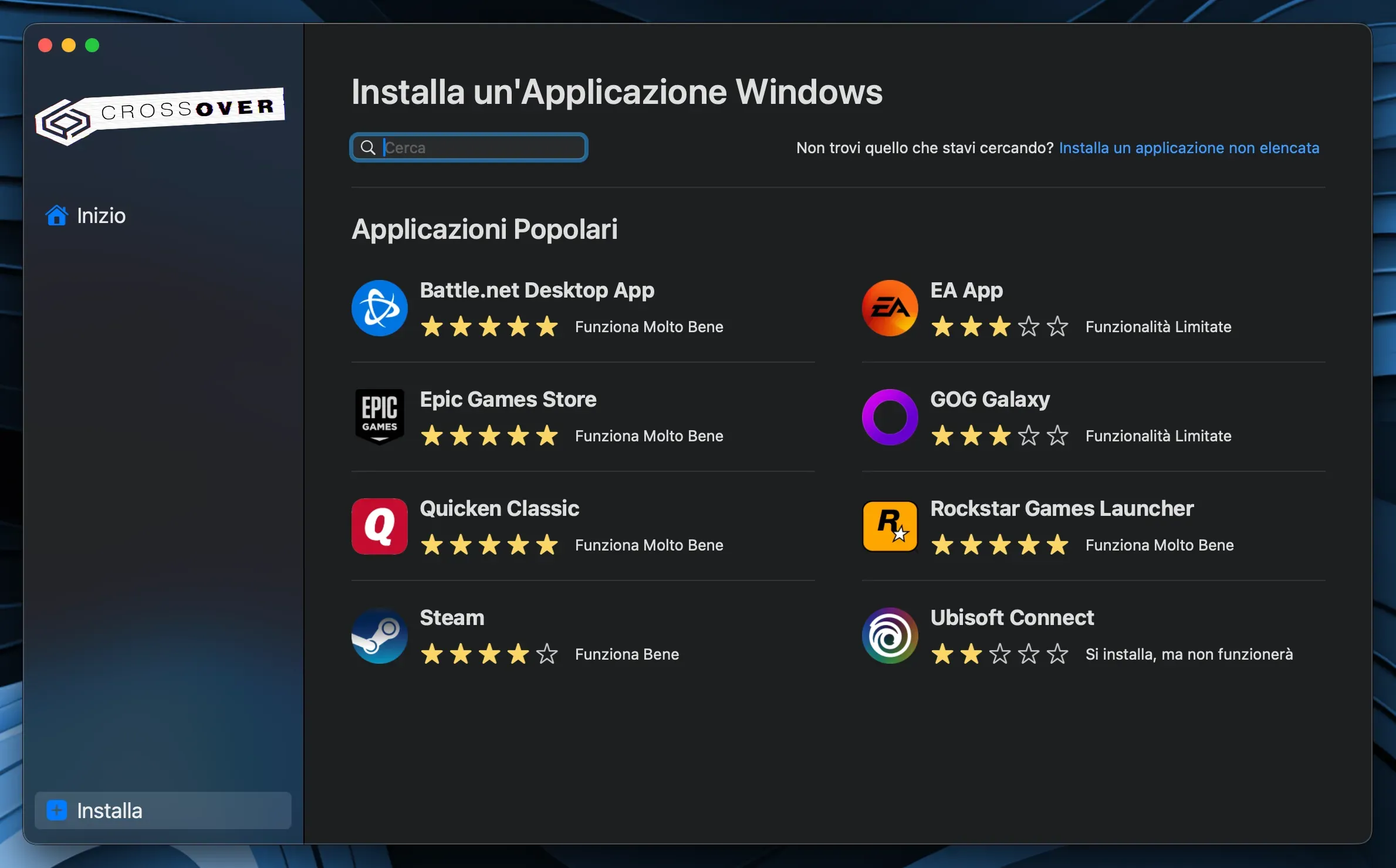The width and height of the screenshot is (1396, 868).
Task: Open Inizio in the sidebar
Action: (163, 215)
